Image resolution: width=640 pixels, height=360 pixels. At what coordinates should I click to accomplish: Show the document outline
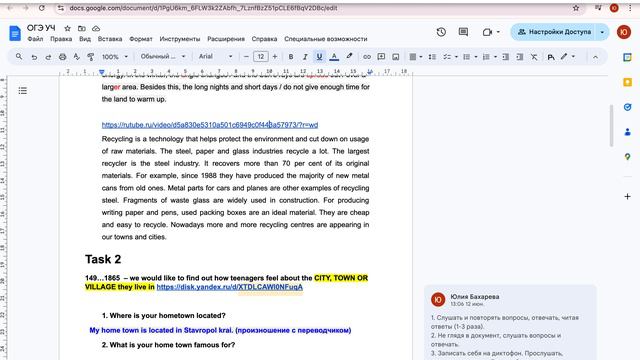point(23,90)
